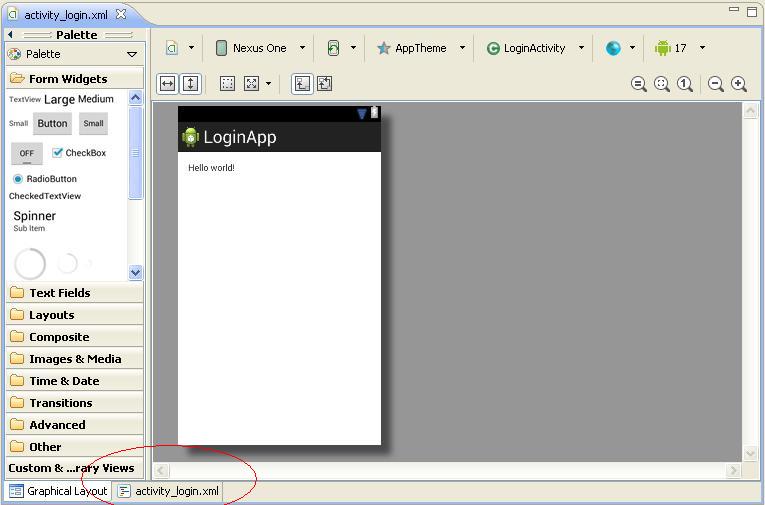Expand the Images & Media category
The height and width of the screenshot is (505, 765).
click(75, 359)
